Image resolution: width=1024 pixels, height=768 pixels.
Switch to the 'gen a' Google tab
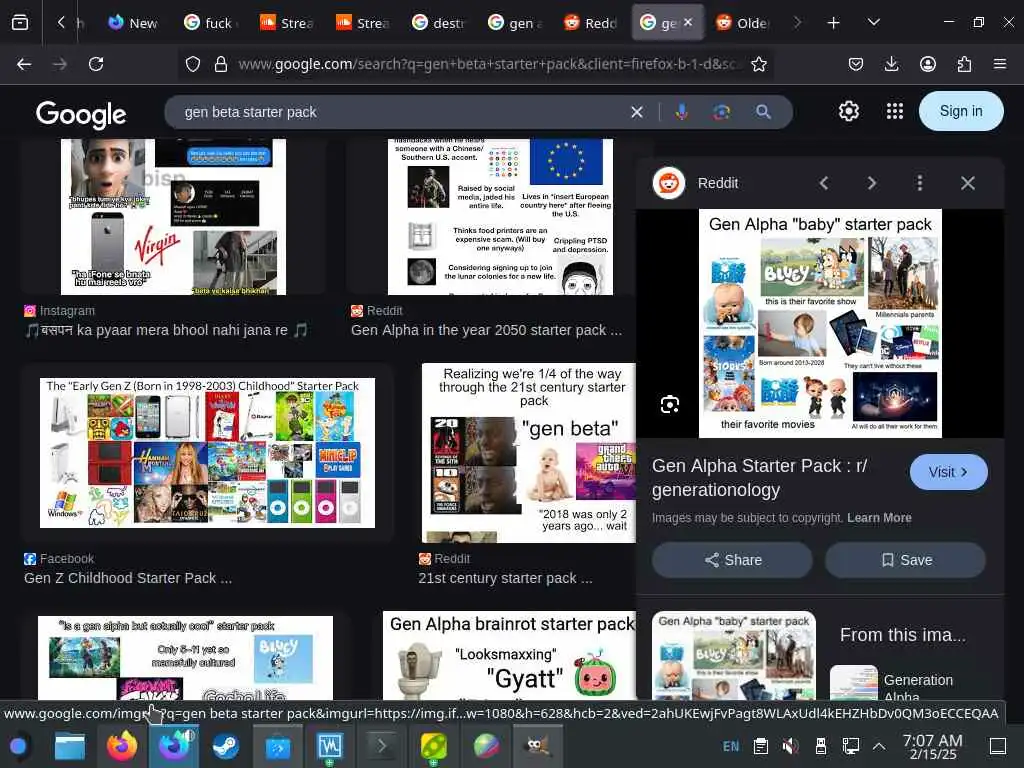click(515, 23)
